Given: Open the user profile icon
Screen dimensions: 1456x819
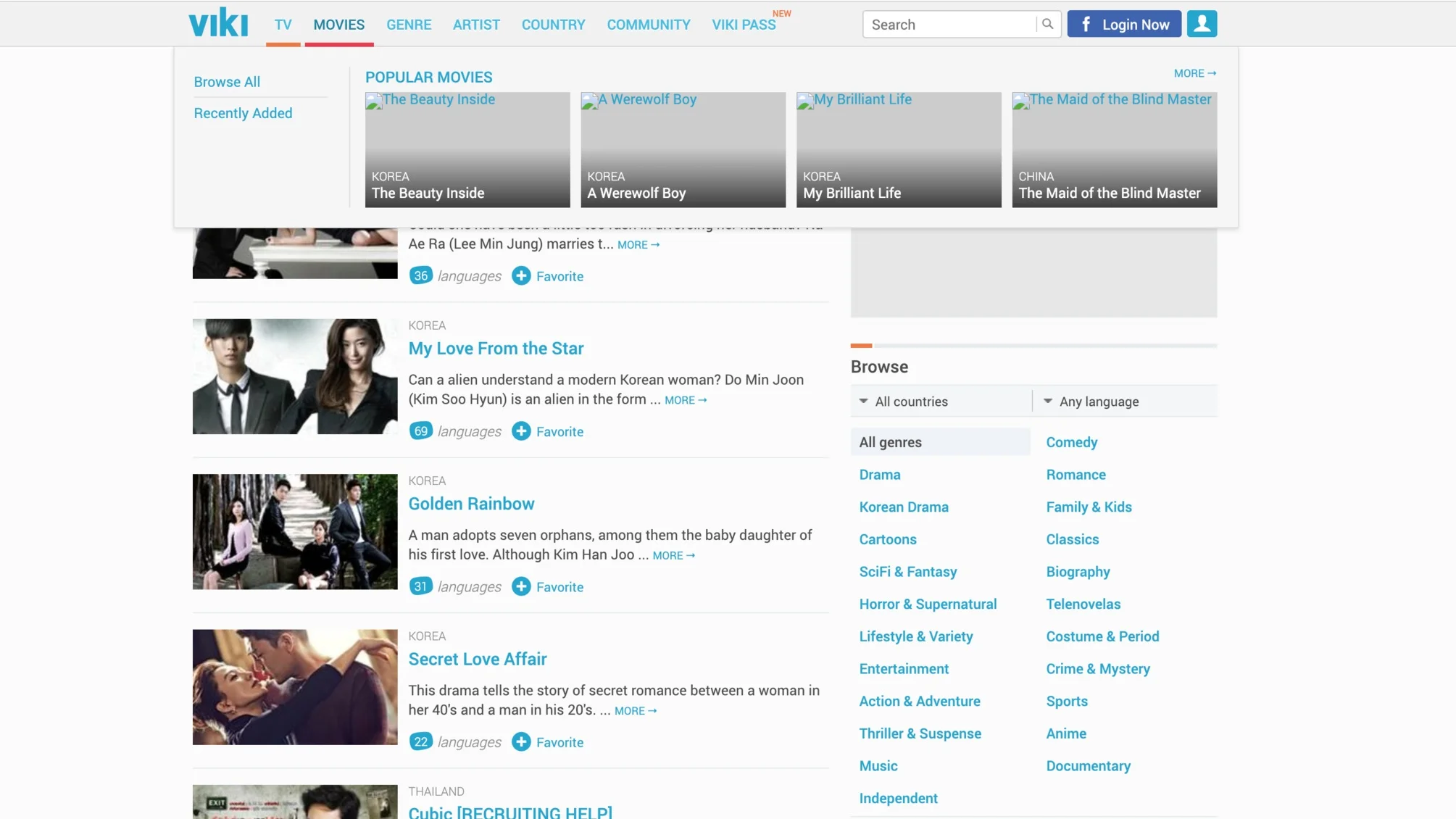Looking at the screenshot, I should click(x=1202, y=24).
